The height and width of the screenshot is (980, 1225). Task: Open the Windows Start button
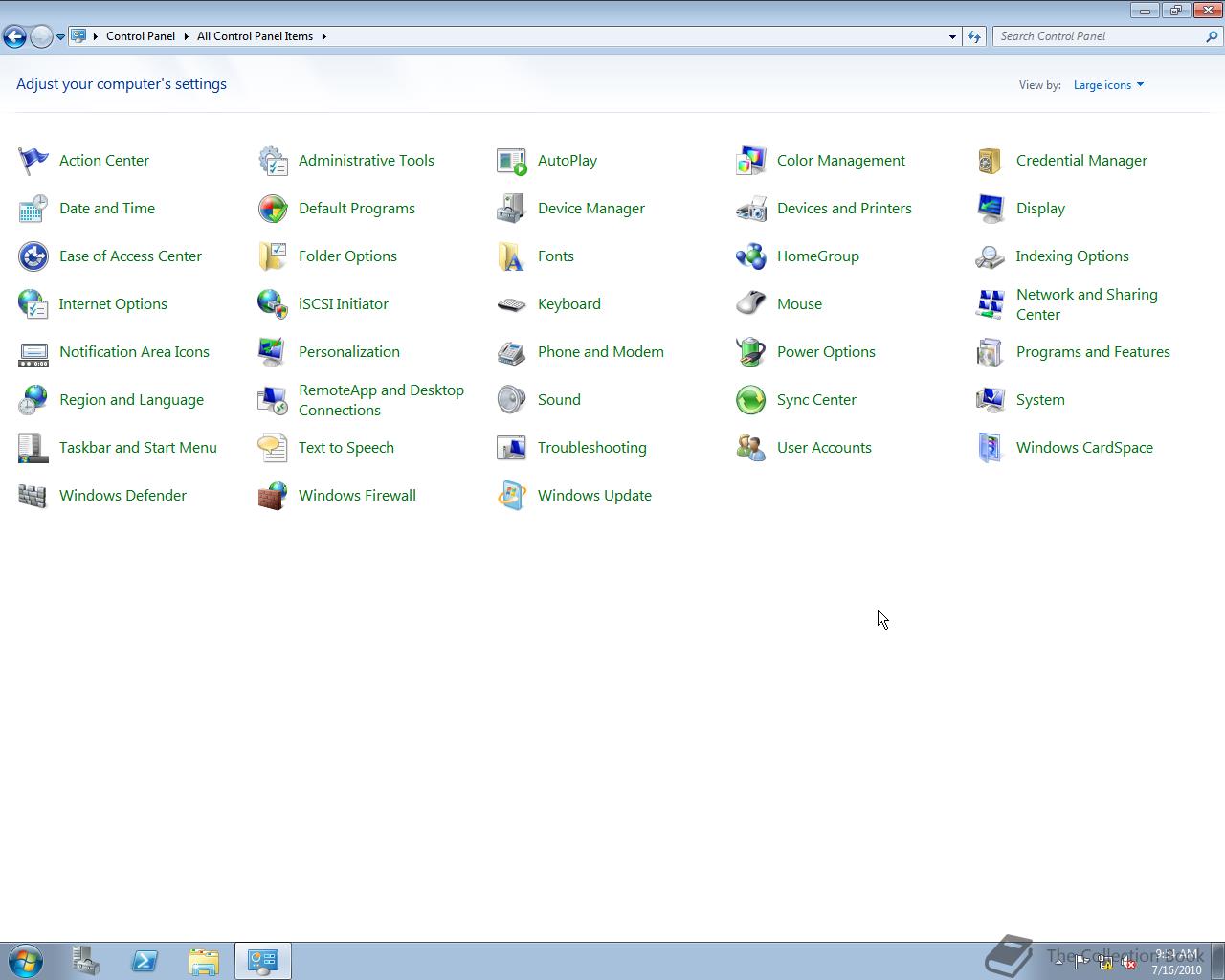(26, 961)
